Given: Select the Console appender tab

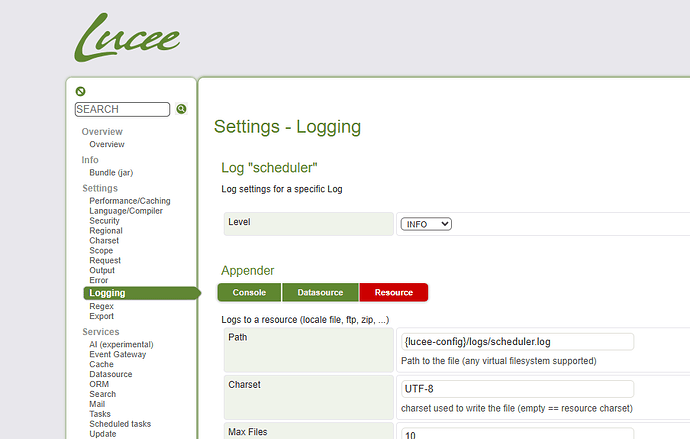Looking at the screenshot, I should (249, 293).
